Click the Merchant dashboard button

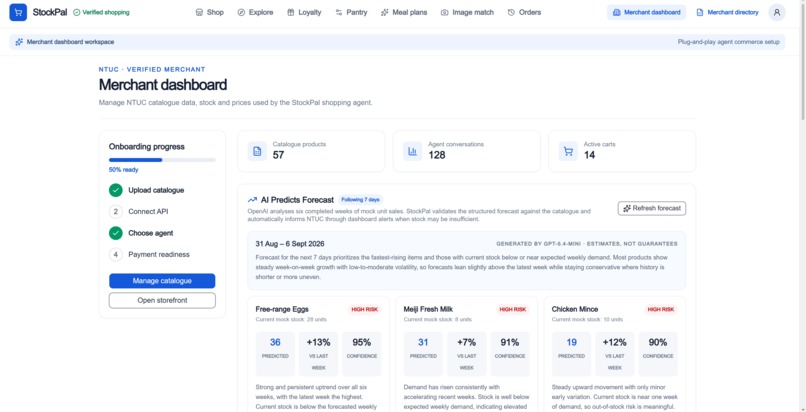click(647, 12)
